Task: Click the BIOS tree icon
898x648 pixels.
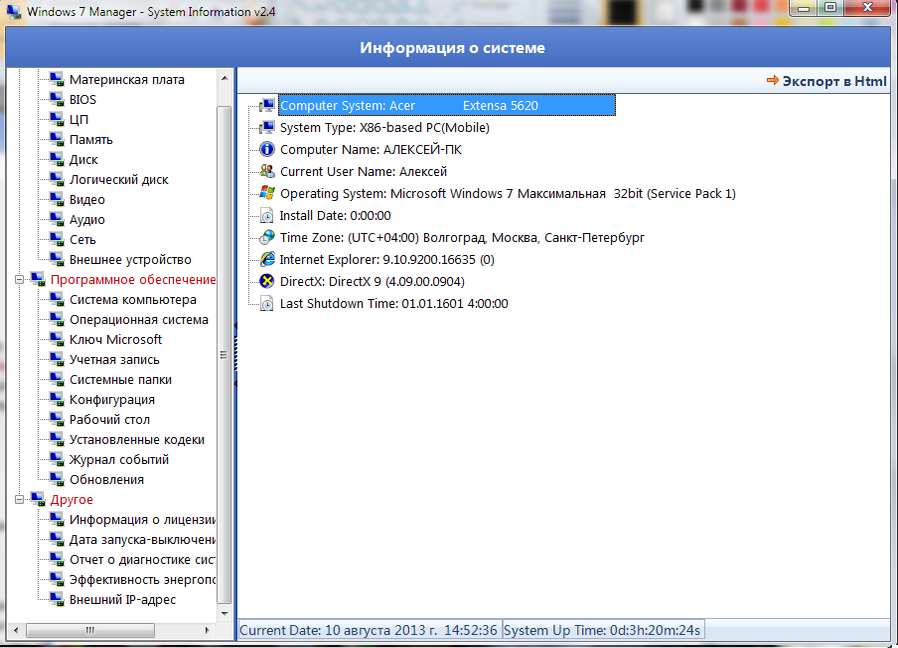Action: [x=56, y=99]
